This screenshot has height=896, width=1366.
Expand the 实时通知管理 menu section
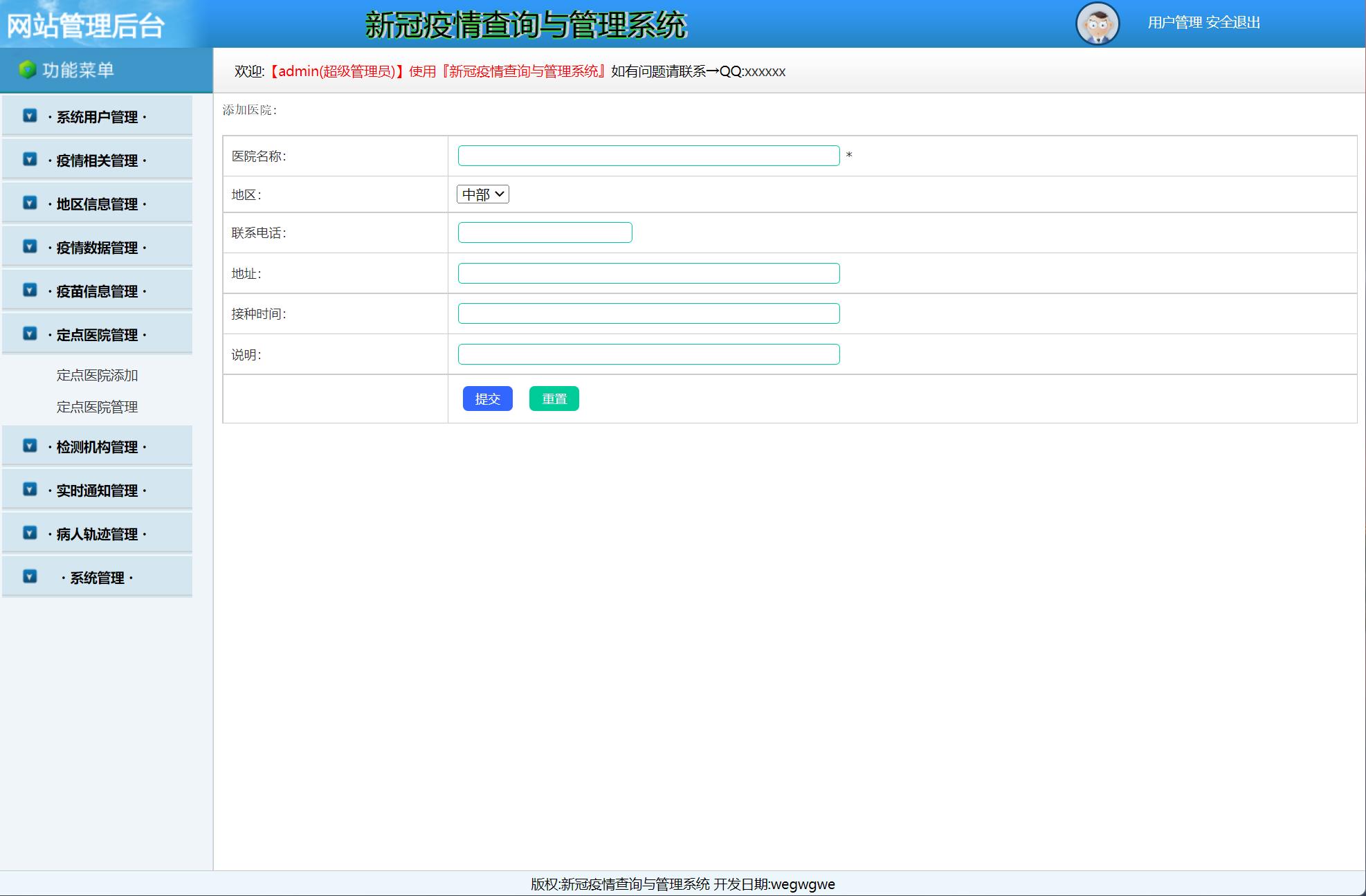click(97, 491)
